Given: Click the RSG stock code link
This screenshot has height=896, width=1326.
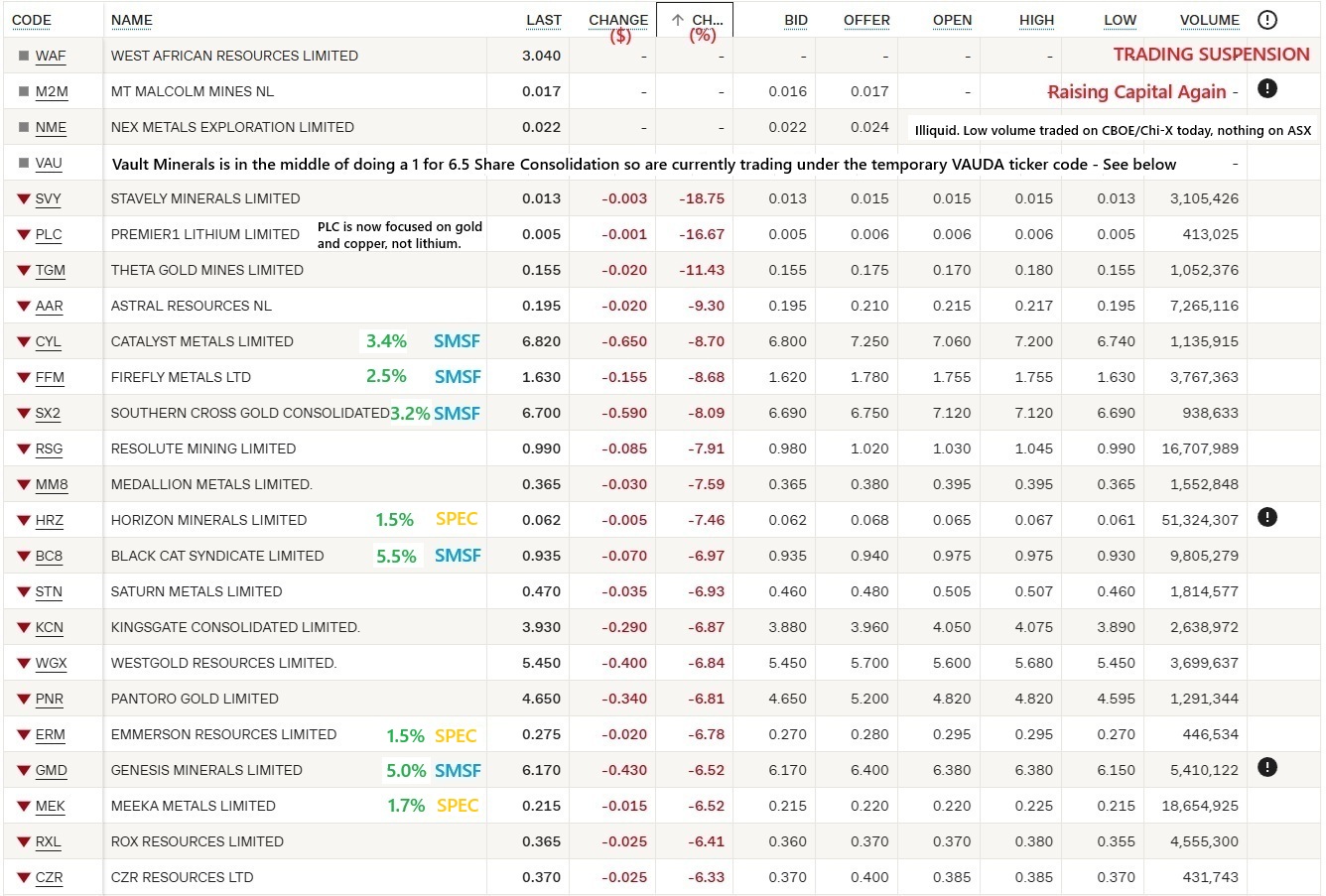Looking at the screenshot, I should [49, 448].
